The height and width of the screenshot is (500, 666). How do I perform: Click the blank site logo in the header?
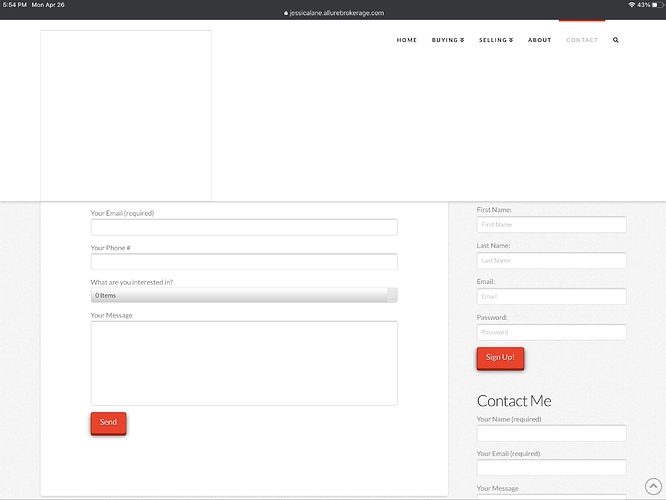pyautogui.click(x=126, y=116)
